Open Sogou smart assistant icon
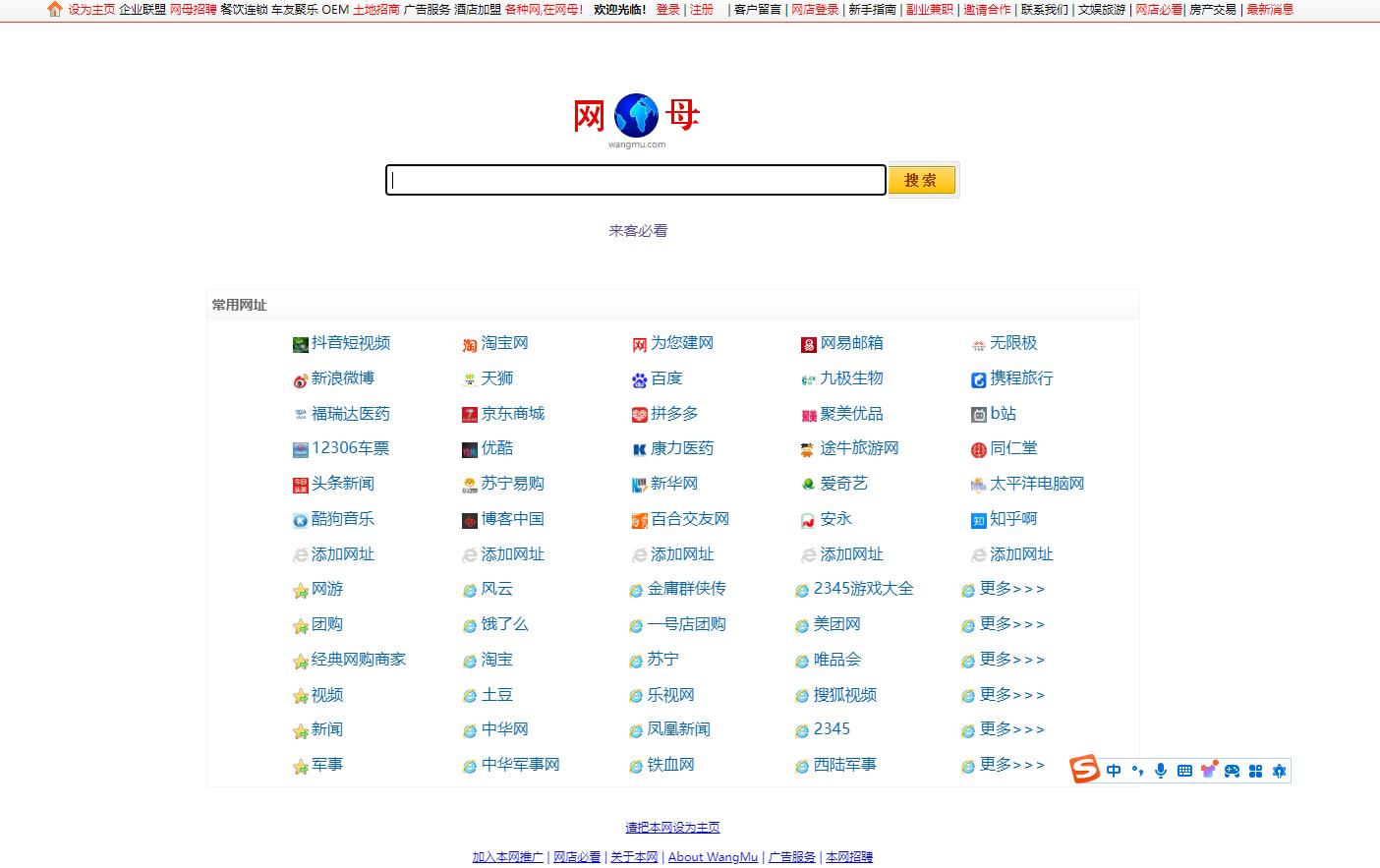The image size is (1380, 868). coord(1279,771)
